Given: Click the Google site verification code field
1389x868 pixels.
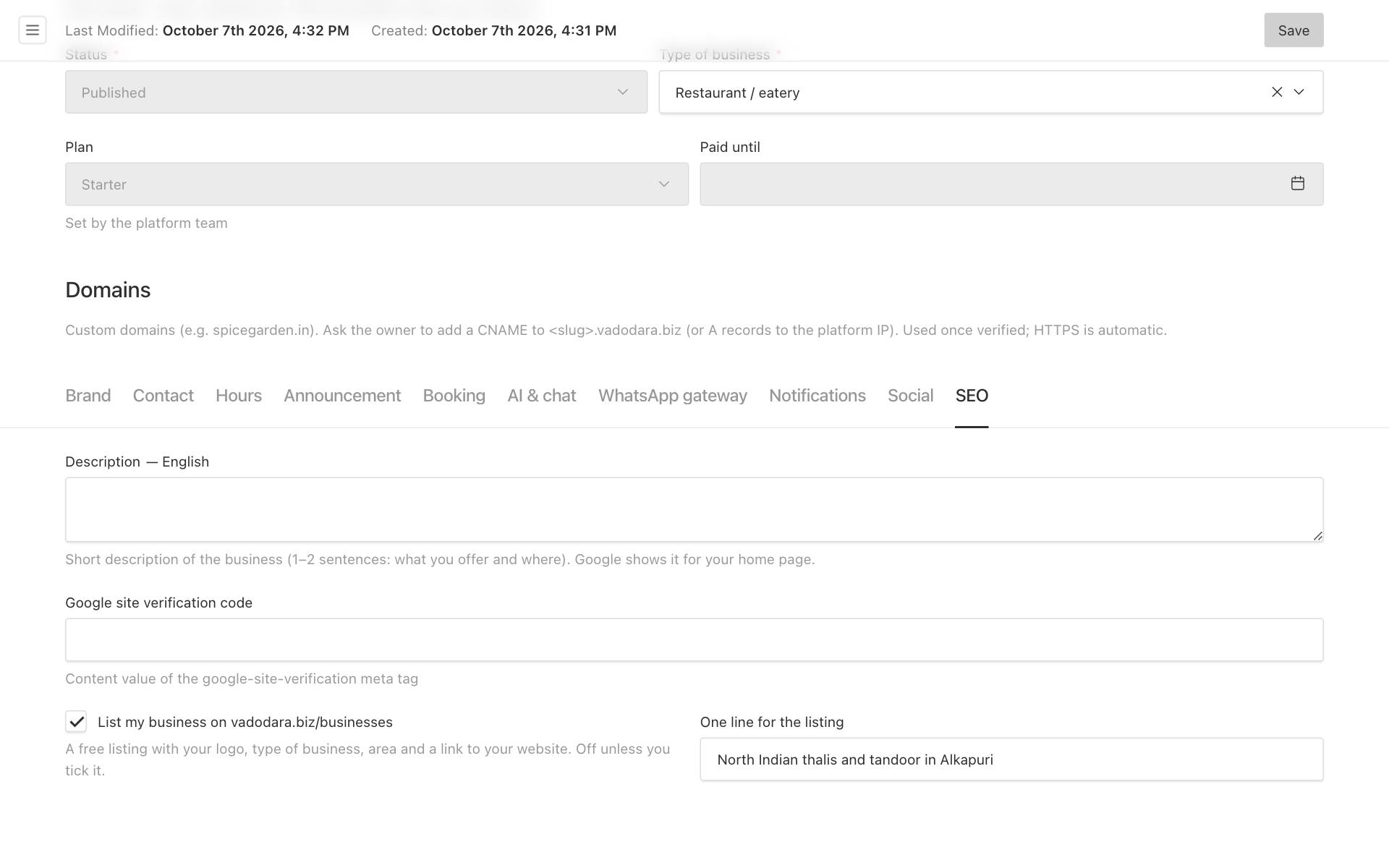Looking at the screenshot, I should [x=694, y=639].
